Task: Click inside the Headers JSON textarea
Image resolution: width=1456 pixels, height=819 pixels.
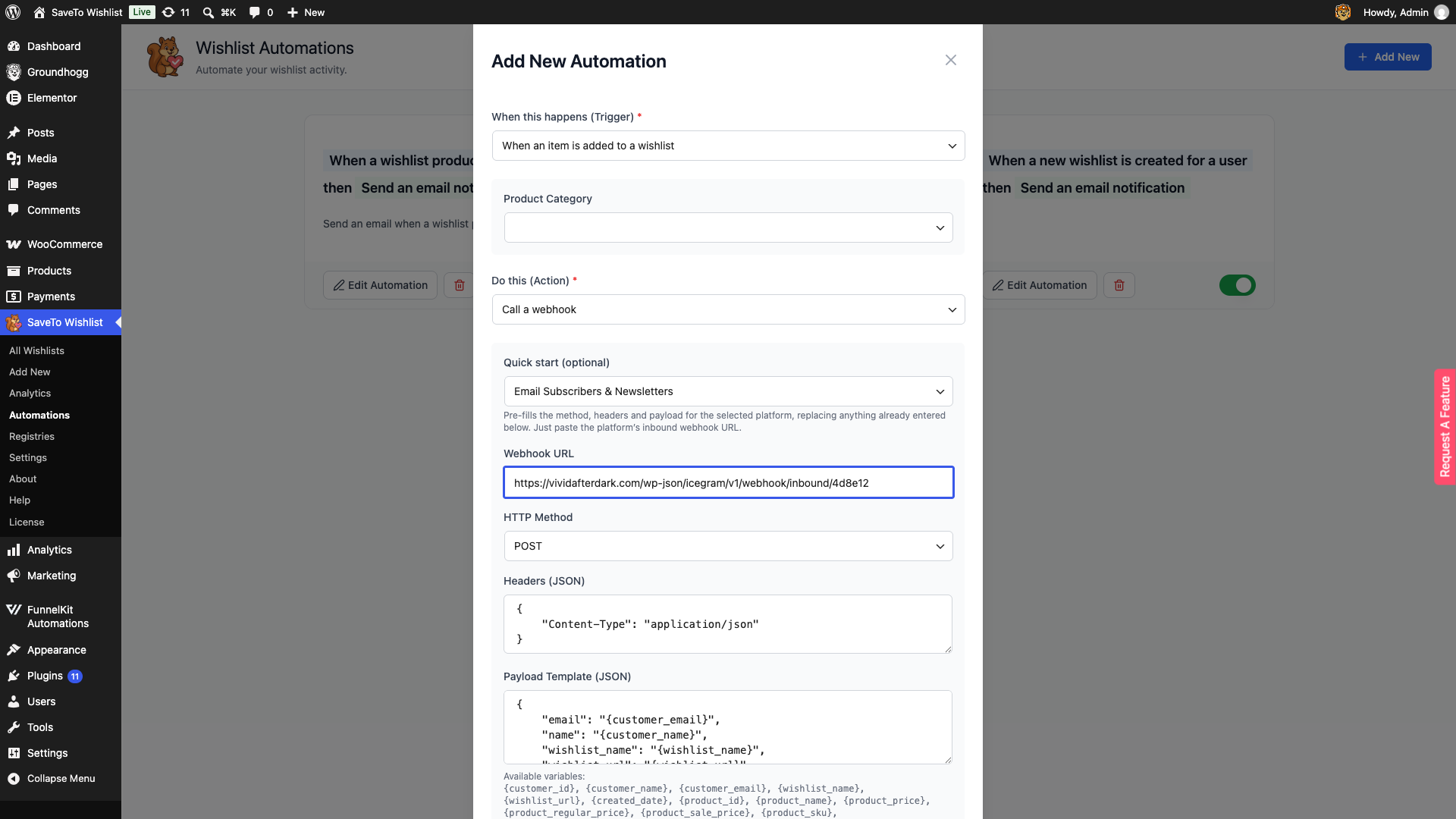Action: pos(728,624)
